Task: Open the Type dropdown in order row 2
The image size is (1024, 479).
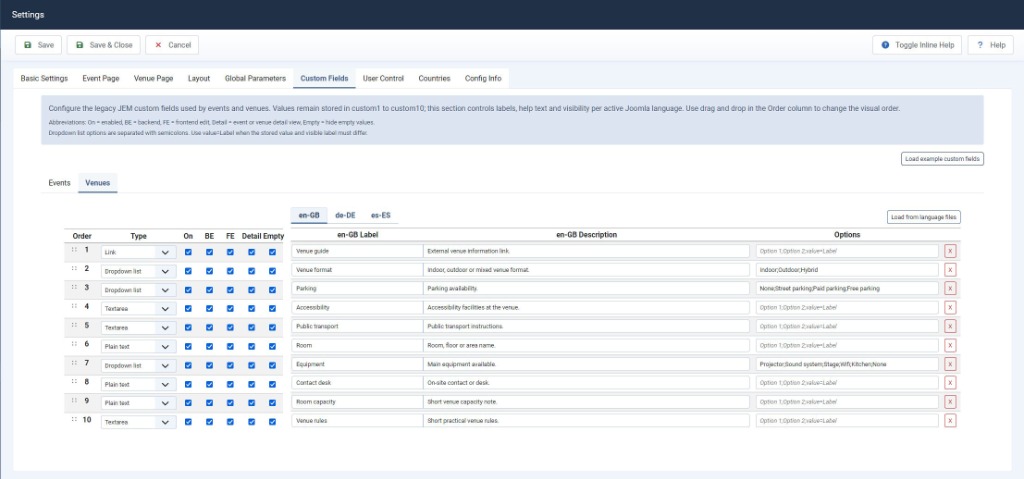Action: point(138,271)
